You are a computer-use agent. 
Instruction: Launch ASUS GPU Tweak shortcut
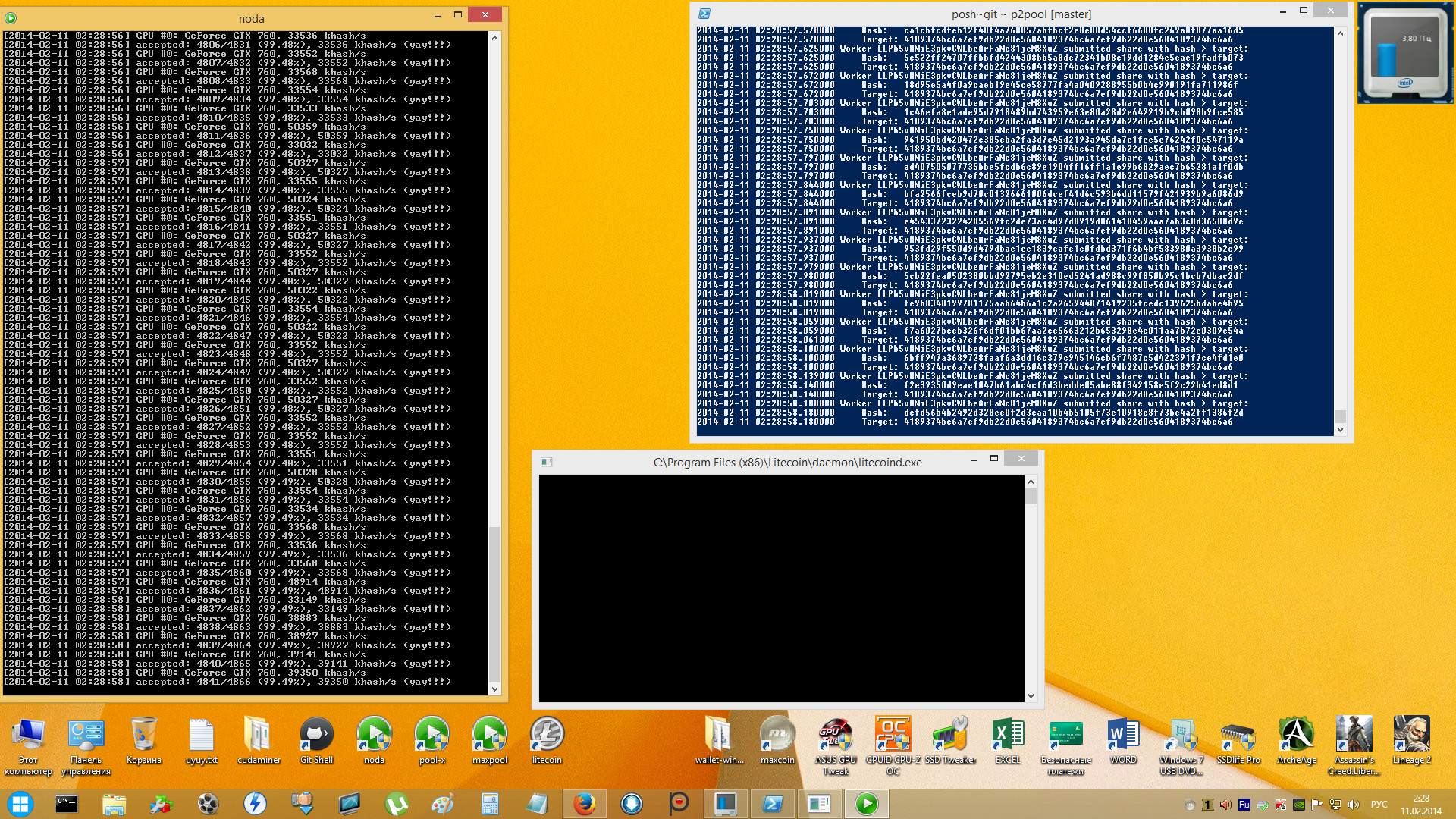click(x=835, y=746)
